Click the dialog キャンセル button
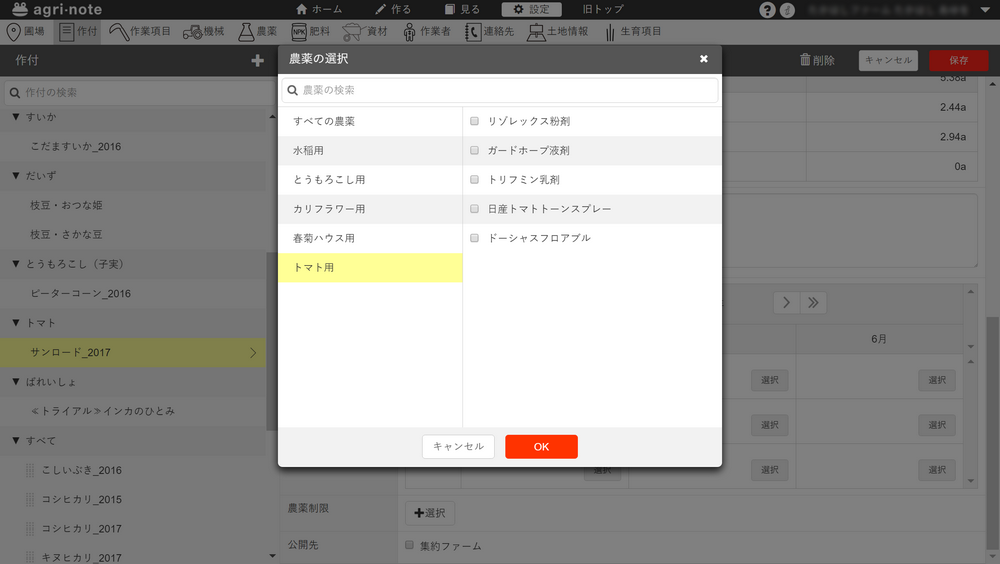The image size is (1000, 564). pyautogui.click(x=458, y=447)
